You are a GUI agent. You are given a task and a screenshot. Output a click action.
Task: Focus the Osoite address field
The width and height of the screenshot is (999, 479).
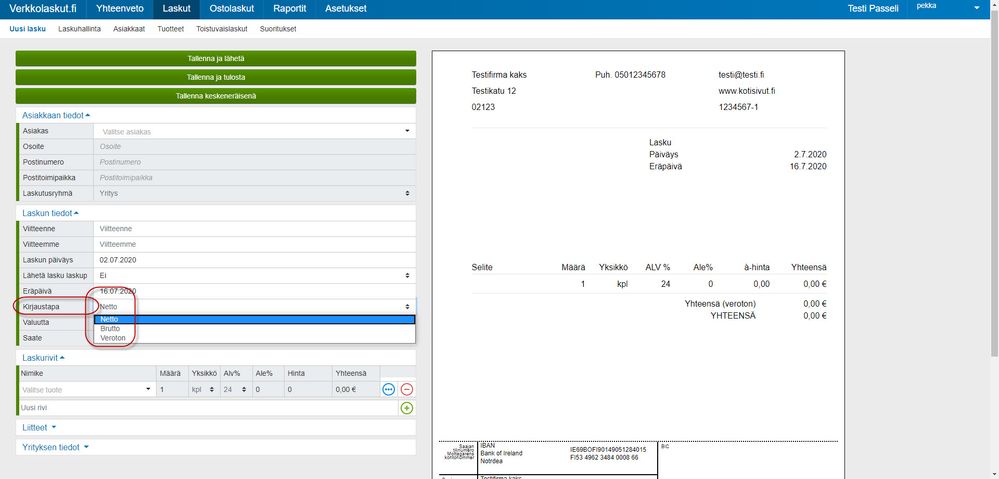[x=254, y=147]
